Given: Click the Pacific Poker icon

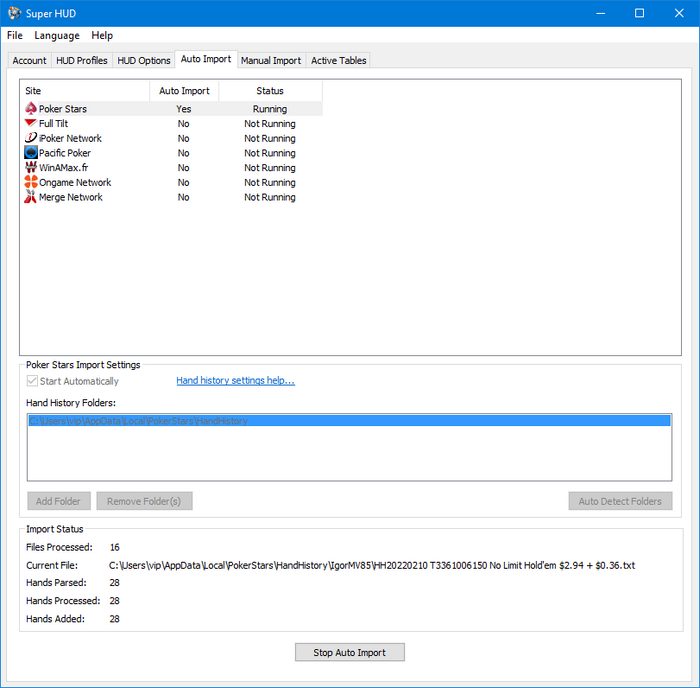Looking at the screenshot, I should (31, 153).
